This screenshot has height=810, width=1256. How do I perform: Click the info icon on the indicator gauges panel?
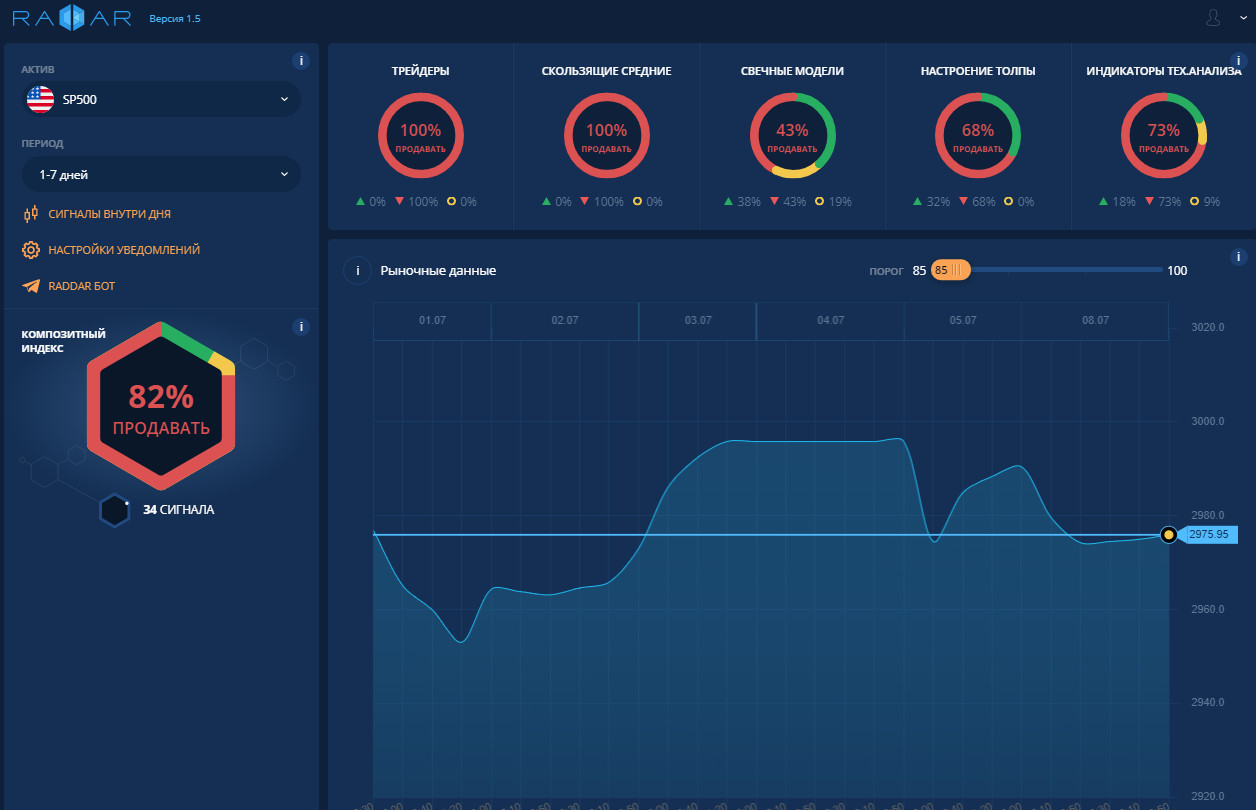coord(1237,62)
